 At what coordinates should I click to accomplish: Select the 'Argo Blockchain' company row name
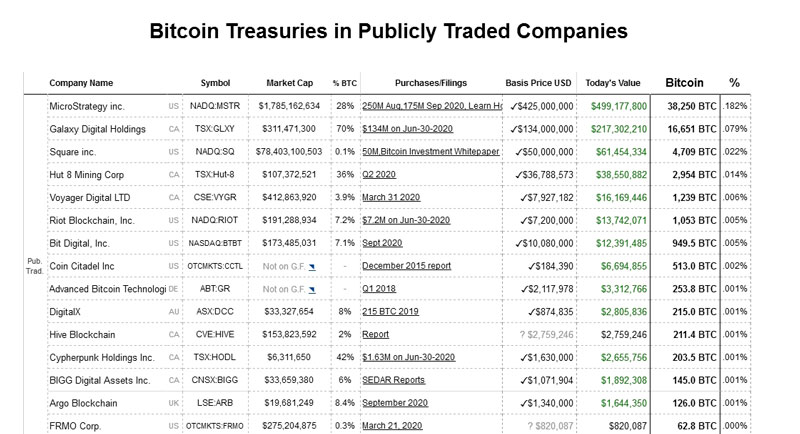(87, 403)
